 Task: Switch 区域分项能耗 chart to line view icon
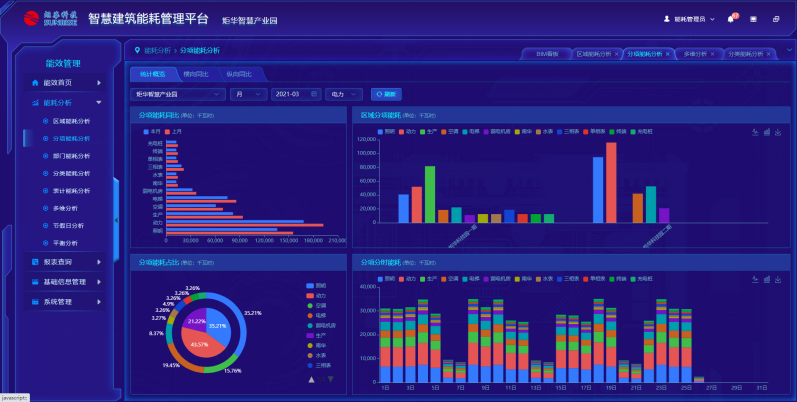pos(754,132)
